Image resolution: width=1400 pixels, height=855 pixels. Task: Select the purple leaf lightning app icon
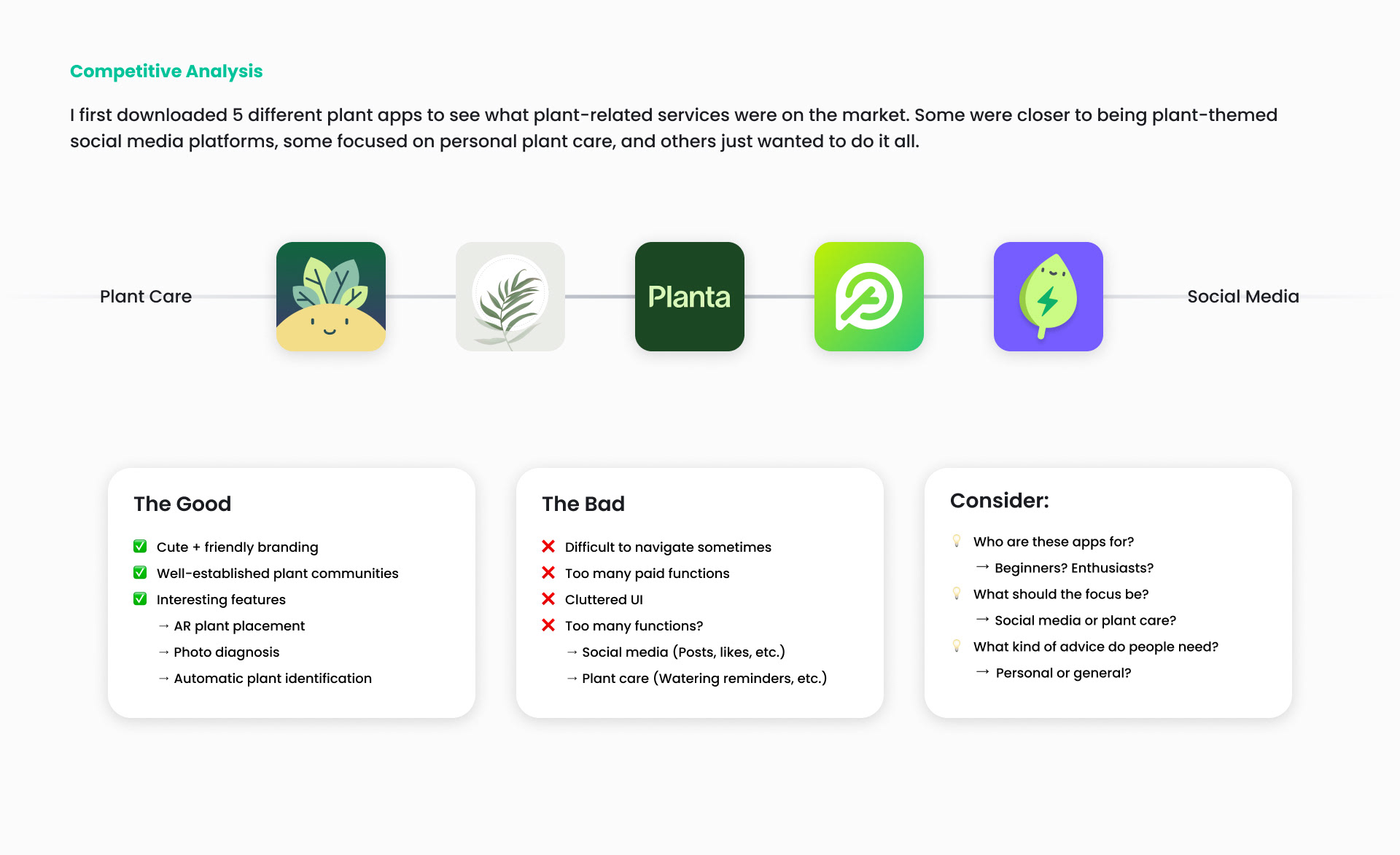pos(1049,297)
